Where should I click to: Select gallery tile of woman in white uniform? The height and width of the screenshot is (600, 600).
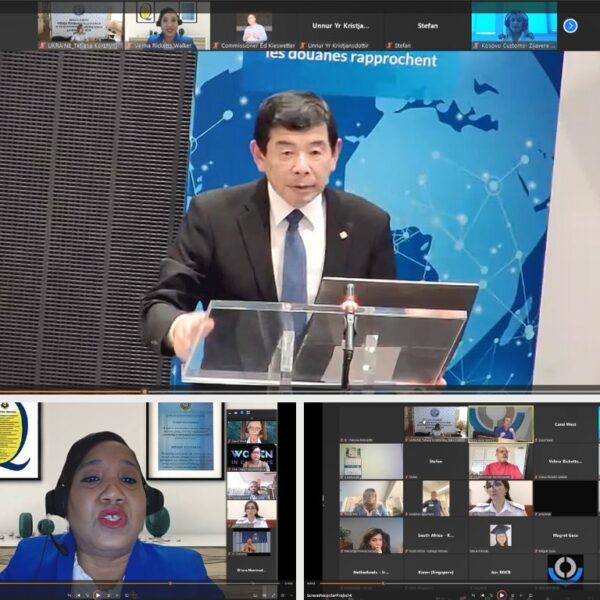pos(501,498)
